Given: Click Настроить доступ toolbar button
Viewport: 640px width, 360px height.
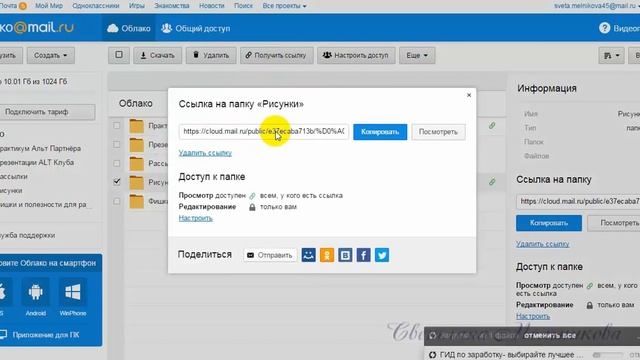Looking at the screenshot, I should pyautogui.click(x=356, y=55).
